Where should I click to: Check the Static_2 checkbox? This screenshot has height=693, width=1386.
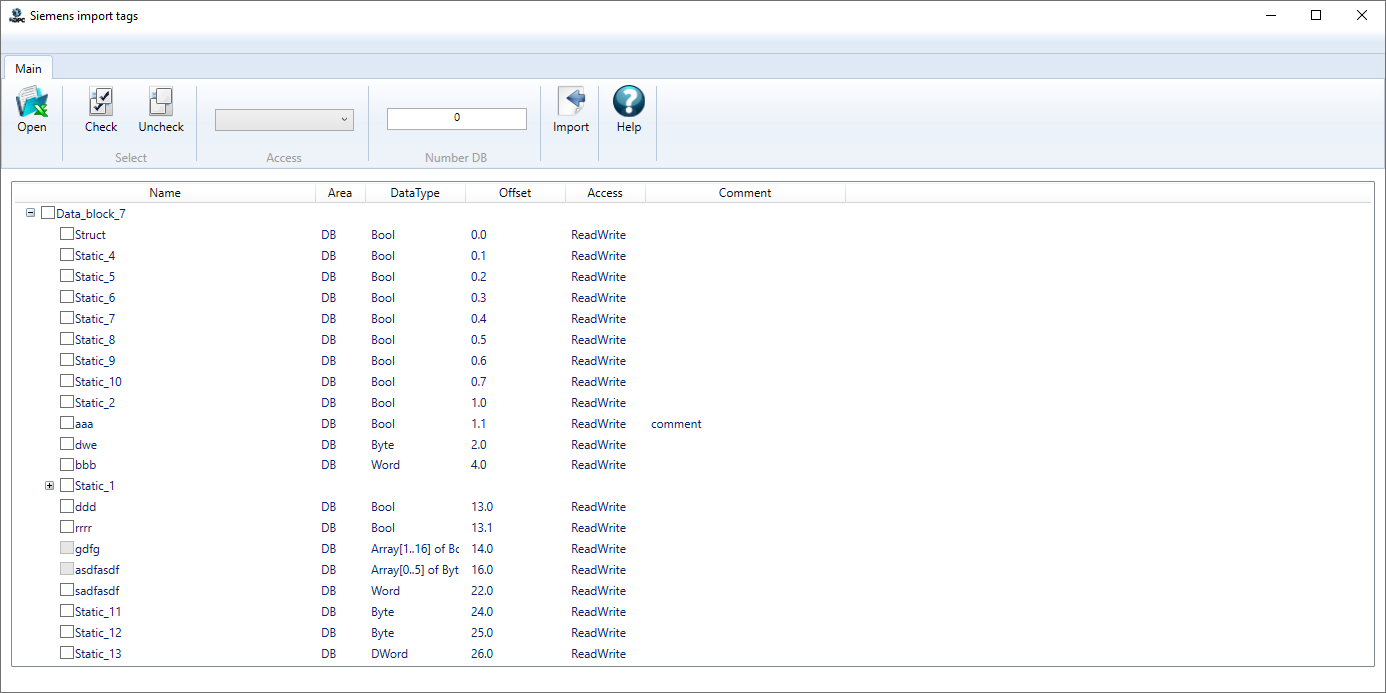[x=67, y=402]
